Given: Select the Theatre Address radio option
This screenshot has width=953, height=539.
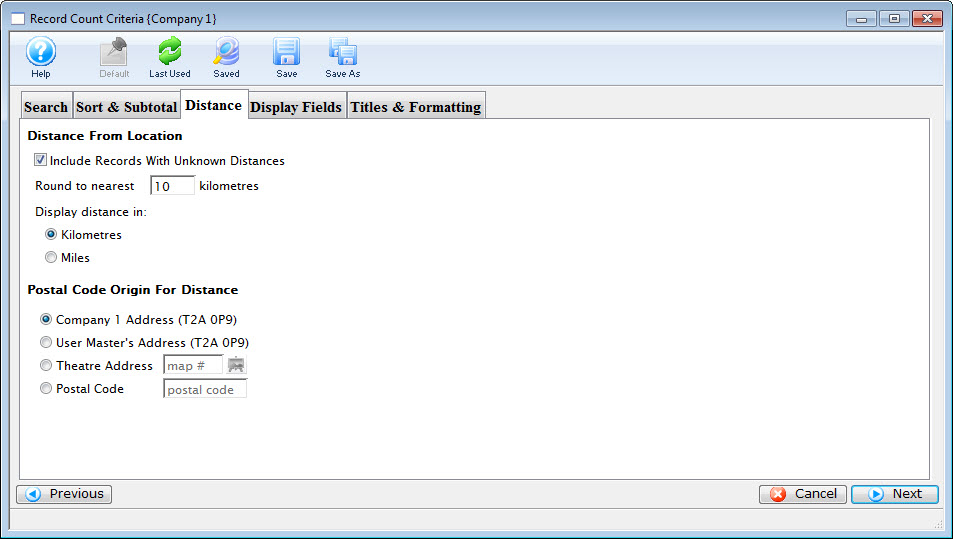Looking at the screenshot, I should click(46, 366).
